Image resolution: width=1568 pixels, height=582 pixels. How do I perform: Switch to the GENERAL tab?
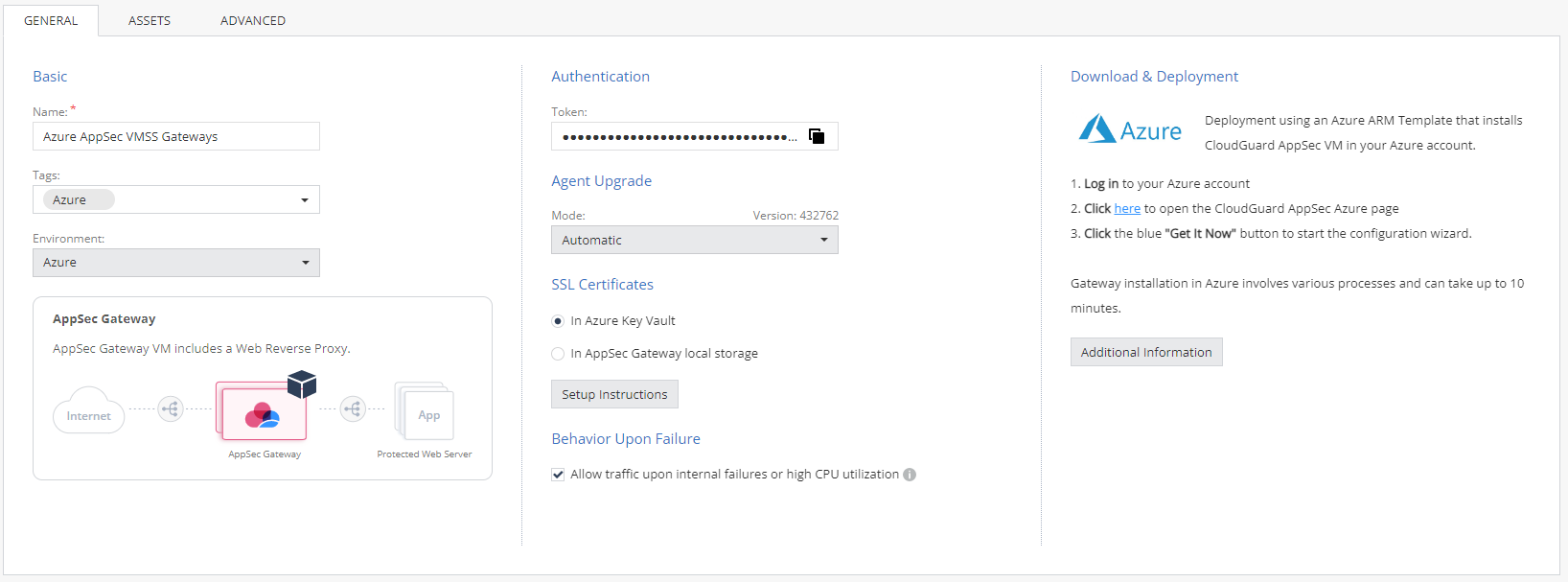(51, 20)
